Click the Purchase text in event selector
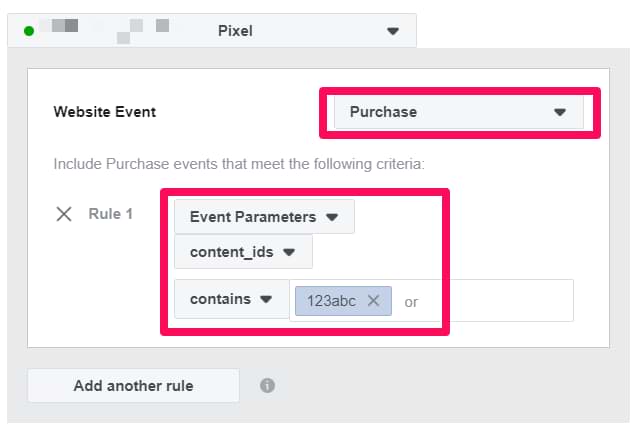Viewport: 643px width, 430px height. coord(383,112)
